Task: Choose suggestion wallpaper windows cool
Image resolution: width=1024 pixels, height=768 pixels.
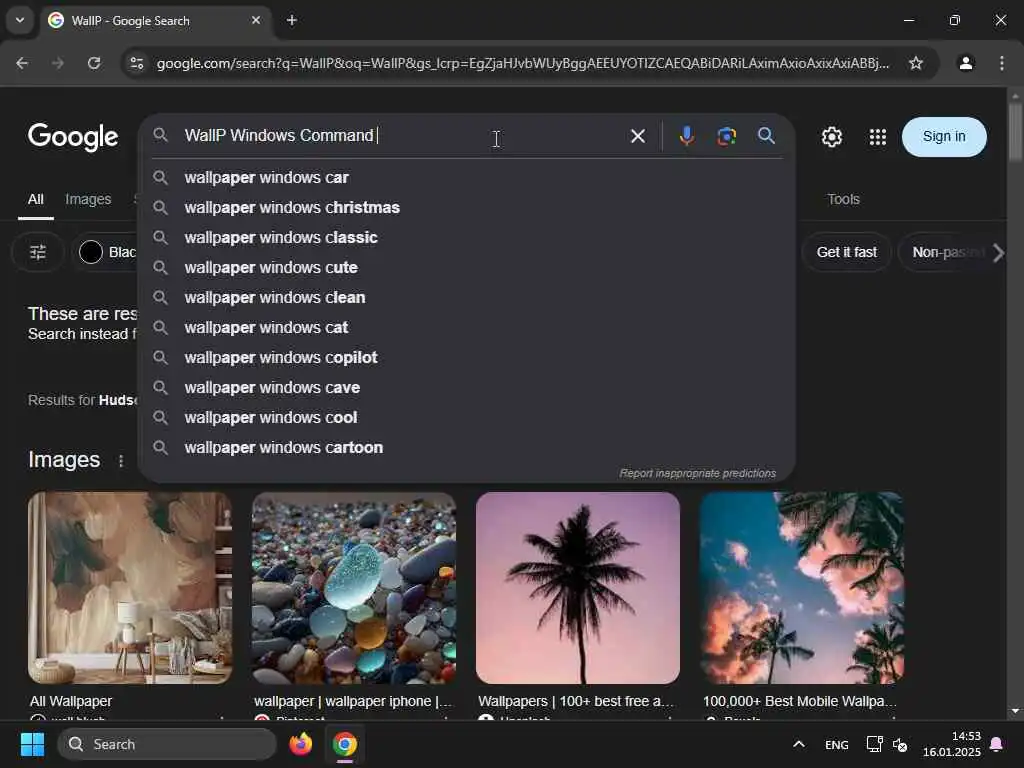Action: click(466, 418)
